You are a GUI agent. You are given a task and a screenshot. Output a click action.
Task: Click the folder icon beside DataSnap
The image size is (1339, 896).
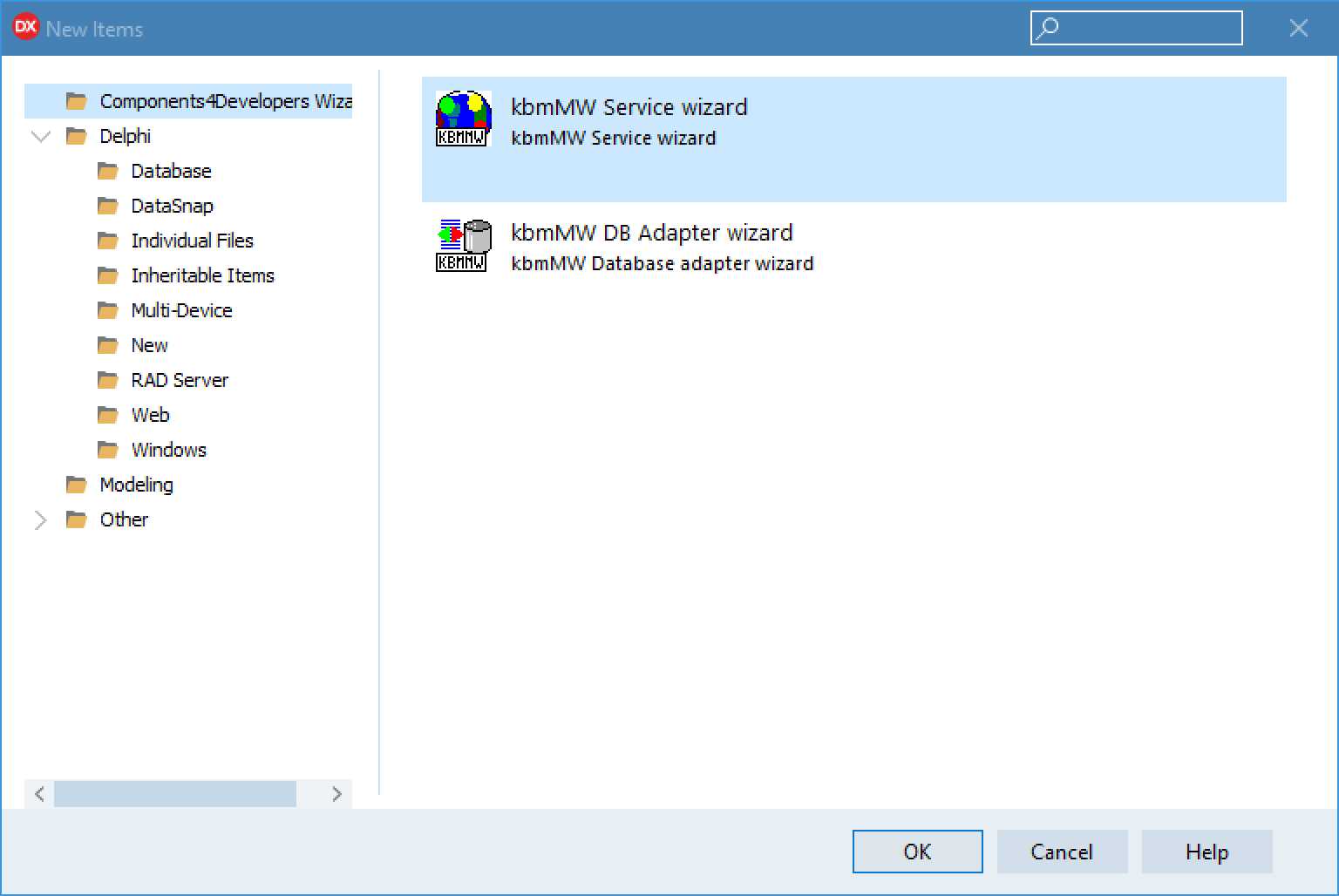pyautogui.click(x=108, y=206)
